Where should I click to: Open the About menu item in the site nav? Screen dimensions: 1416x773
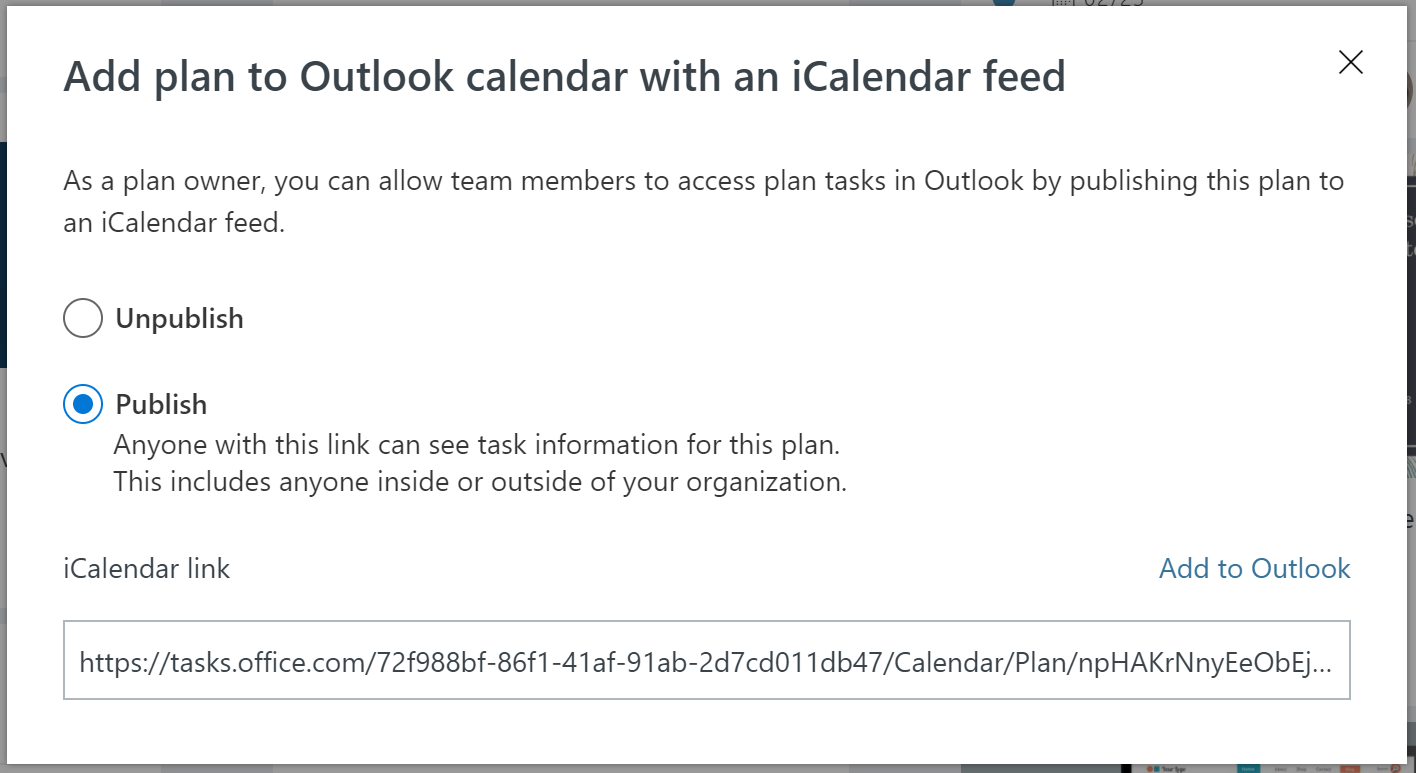(1281, 768)
